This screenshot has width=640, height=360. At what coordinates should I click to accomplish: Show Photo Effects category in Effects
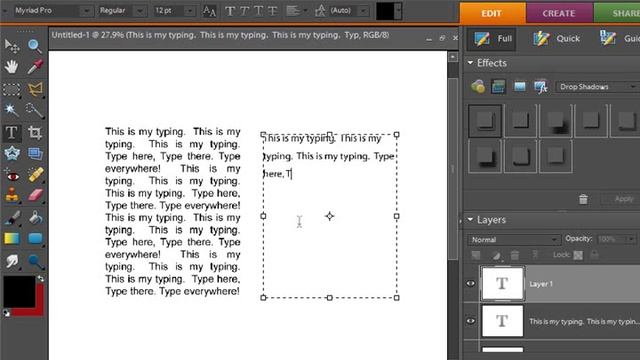(x=520, y=87)
